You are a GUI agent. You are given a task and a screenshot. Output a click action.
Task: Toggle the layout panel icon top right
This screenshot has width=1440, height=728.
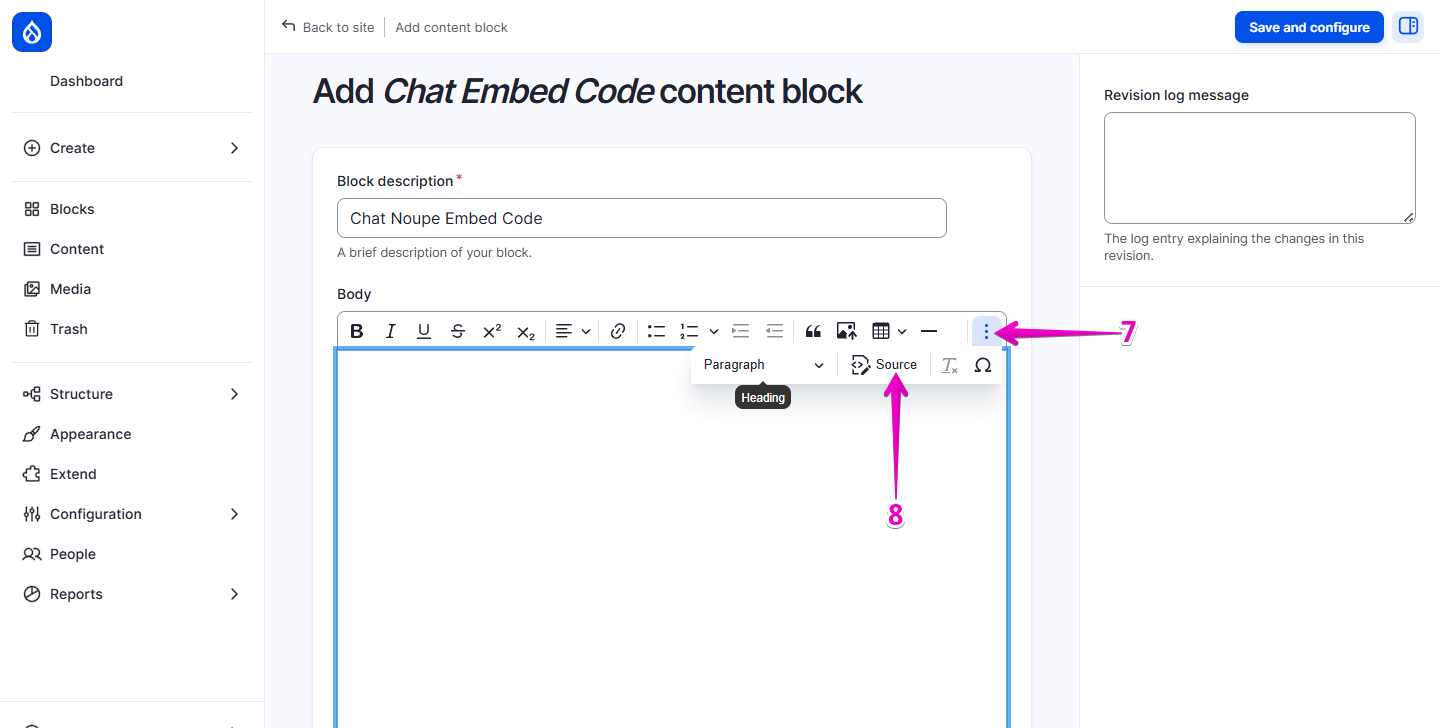pyautogui.click(x=1408, y=27)
